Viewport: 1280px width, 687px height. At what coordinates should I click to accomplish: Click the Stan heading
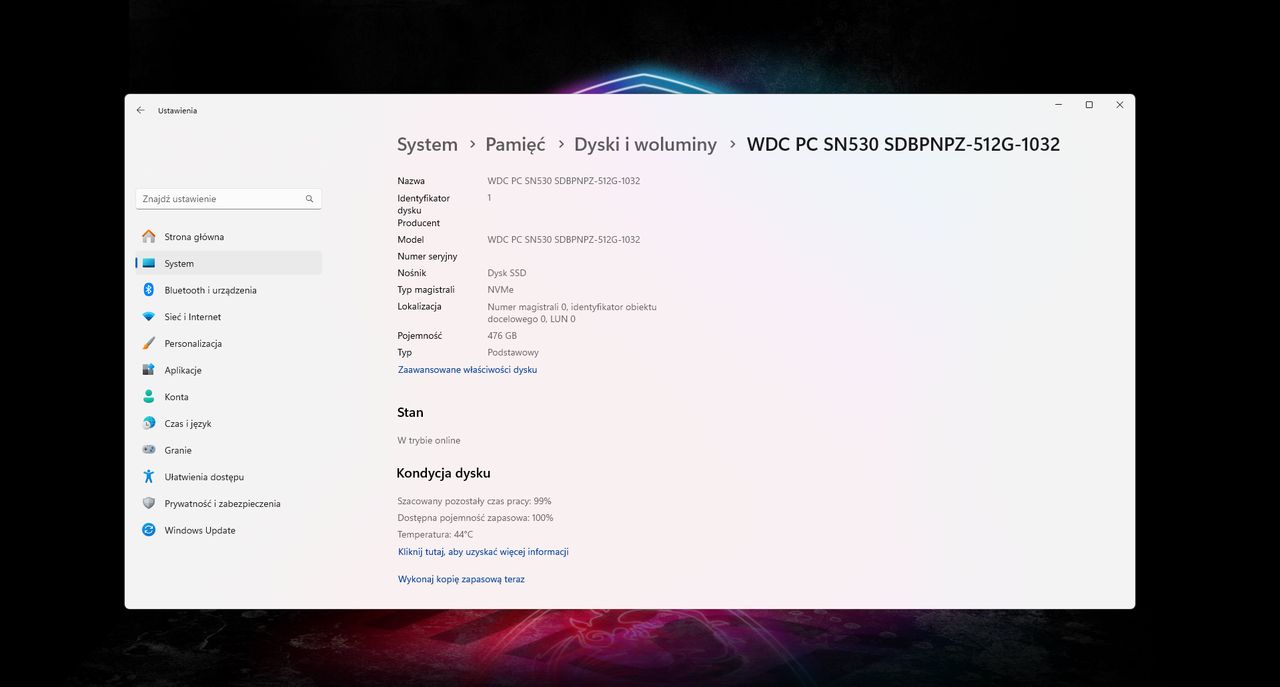click(410, 412)
